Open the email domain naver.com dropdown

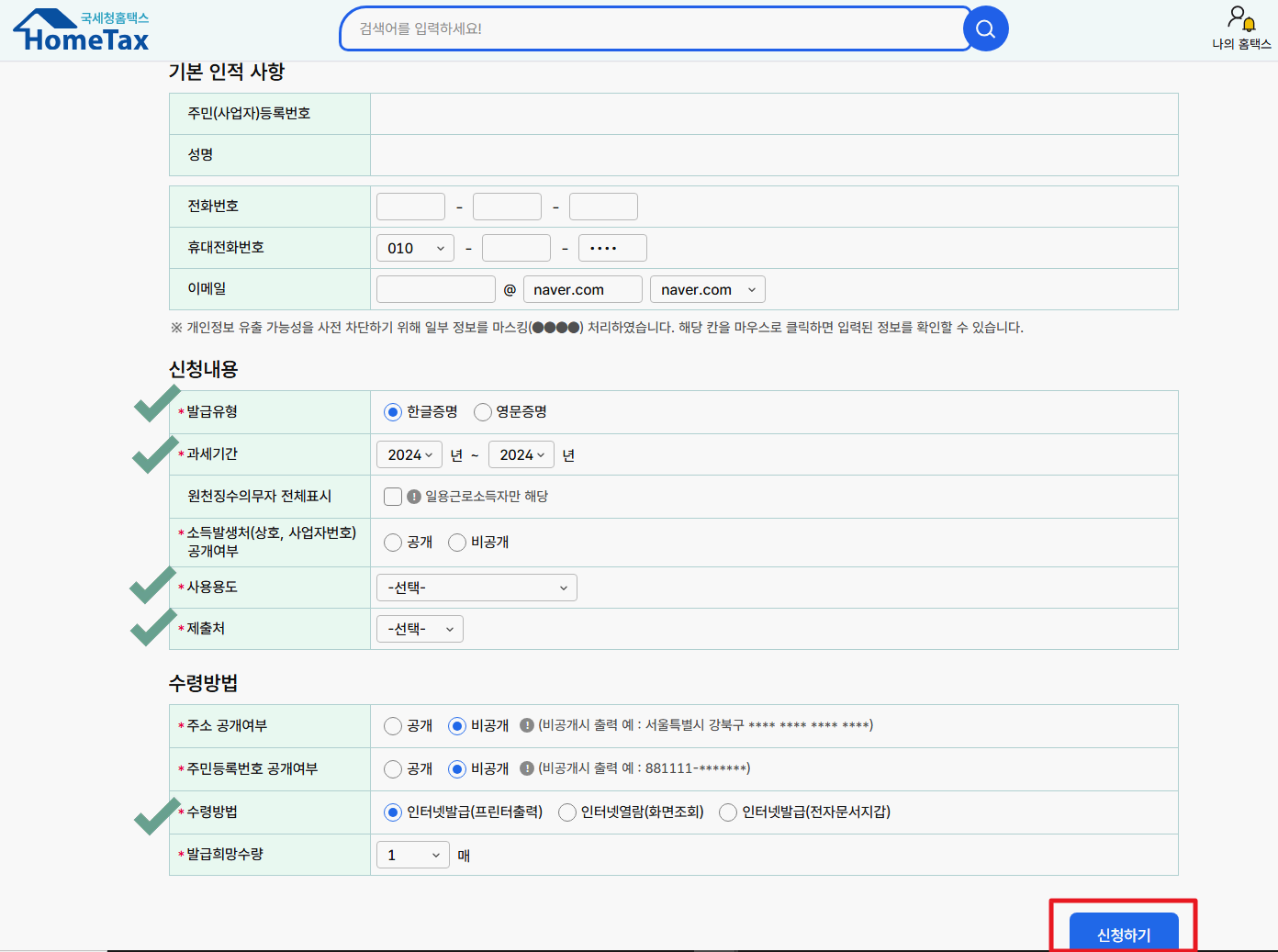707,288
